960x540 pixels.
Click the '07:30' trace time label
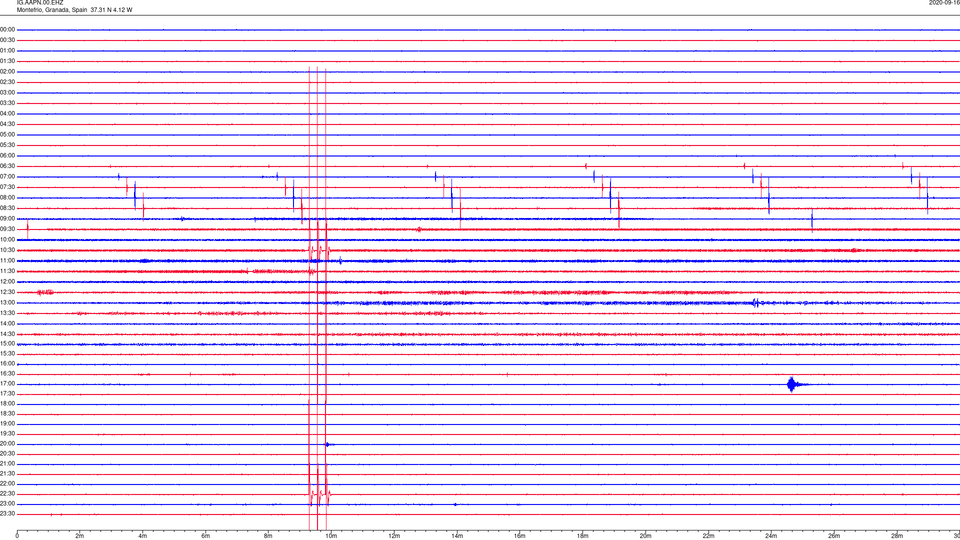[7, 187]
